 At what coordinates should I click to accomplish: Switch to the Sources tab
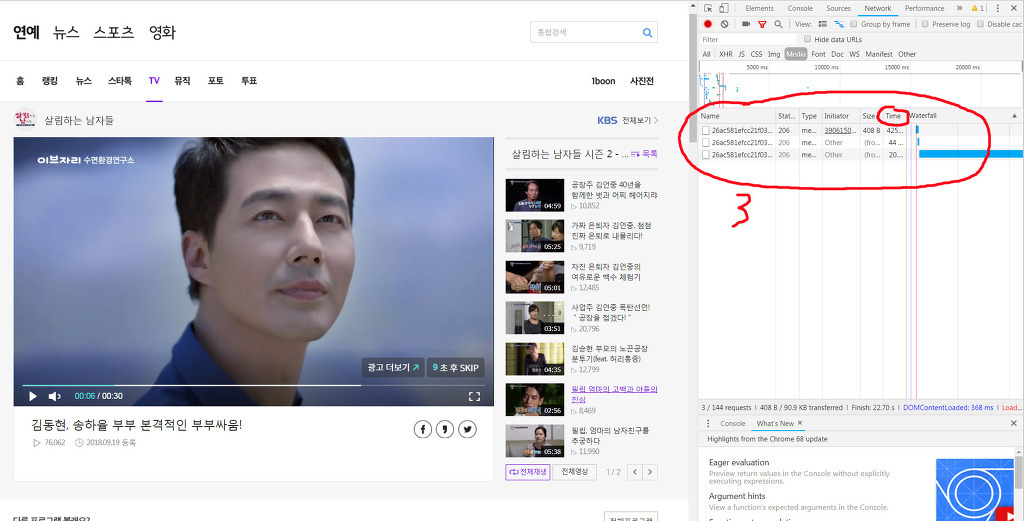tap(838, 8)
